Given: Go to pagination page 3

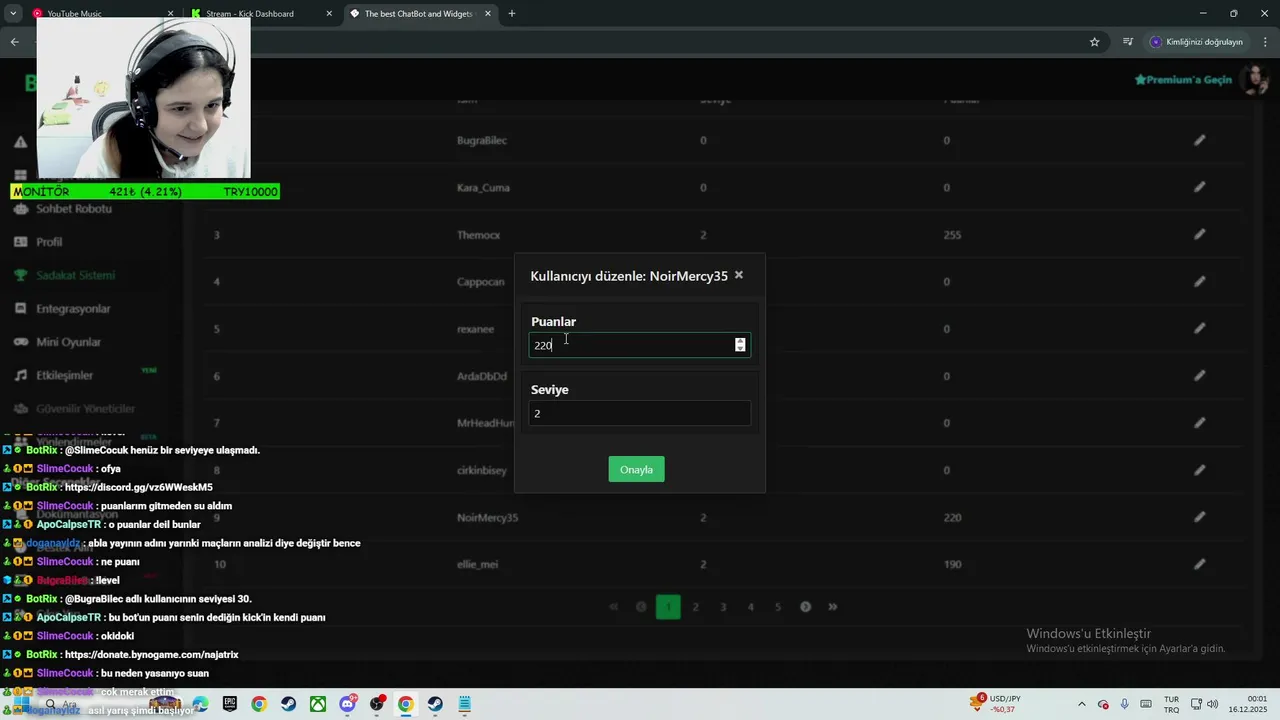Looking at the screenshot, I should (x=723, y=606).
